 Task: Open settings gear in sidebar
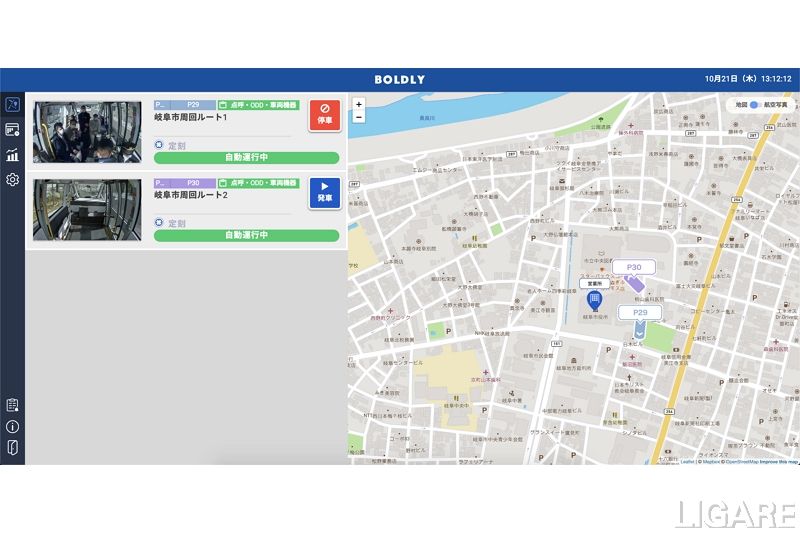[12, 180]
